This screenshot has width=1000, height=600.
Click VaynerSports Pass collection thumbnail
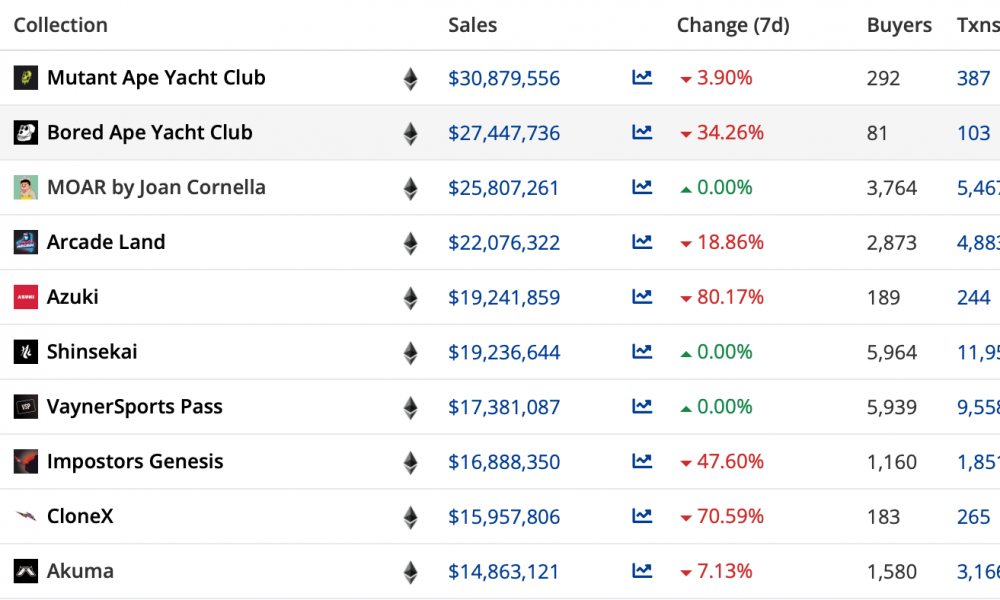tap(26, 407)
